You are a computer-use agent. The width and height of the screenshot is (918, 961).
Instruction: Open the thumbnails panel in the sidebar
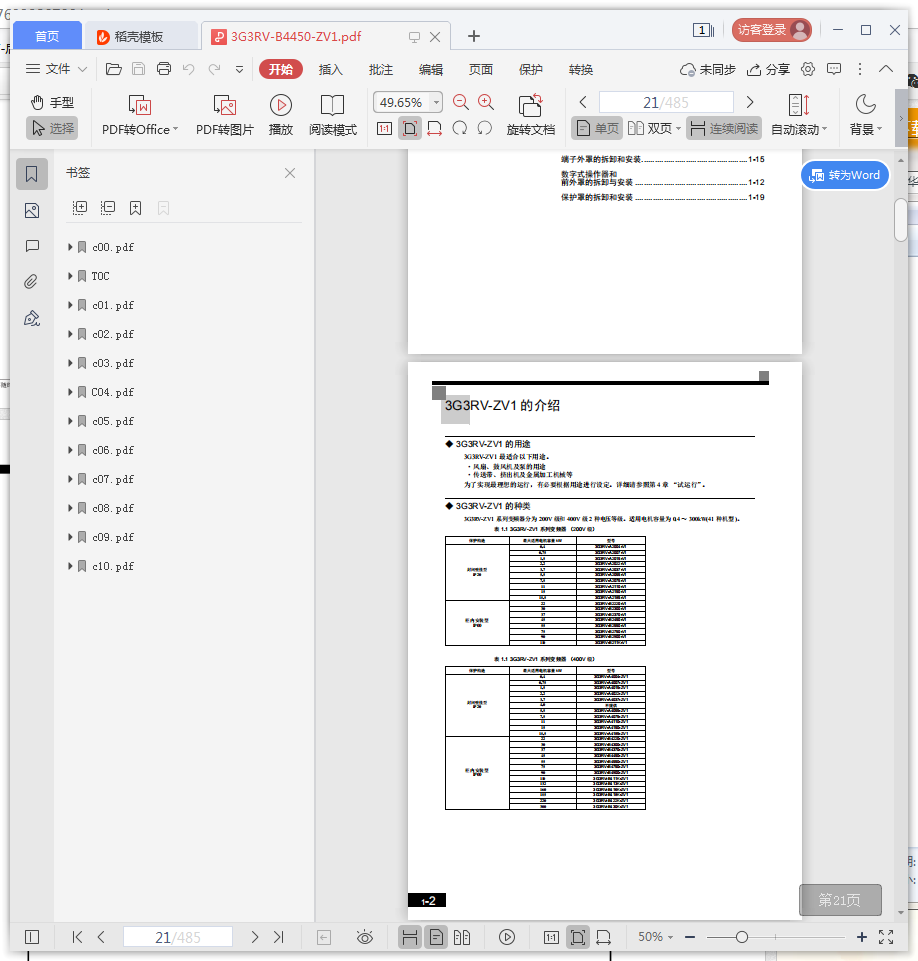pyautogui.click(x=32, y=211)
